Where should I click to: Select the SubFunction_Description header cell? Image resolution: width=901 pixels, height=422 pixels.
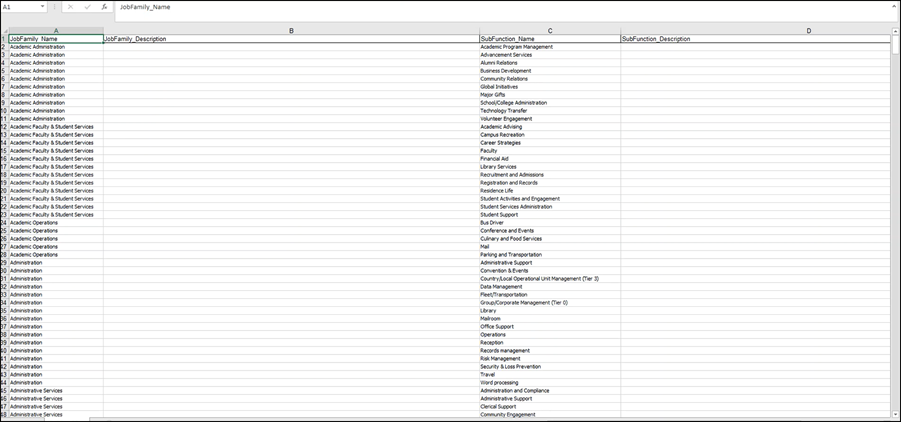coord(755,39)
